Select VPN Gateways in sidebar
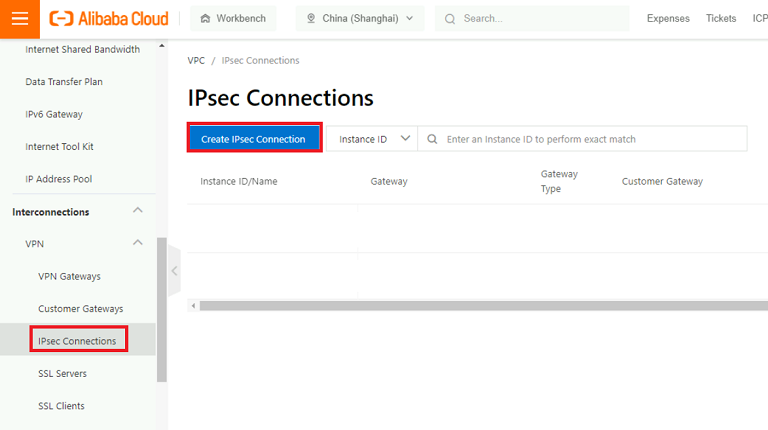This screenshot has width=768, height=430. coord(69,276)
